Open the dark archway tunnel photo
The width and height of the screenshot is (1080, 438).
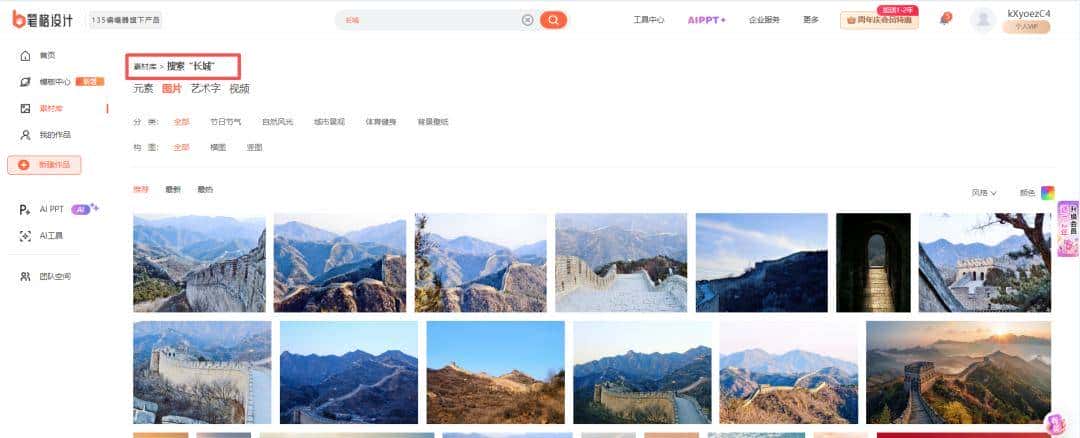pos(873,262)
